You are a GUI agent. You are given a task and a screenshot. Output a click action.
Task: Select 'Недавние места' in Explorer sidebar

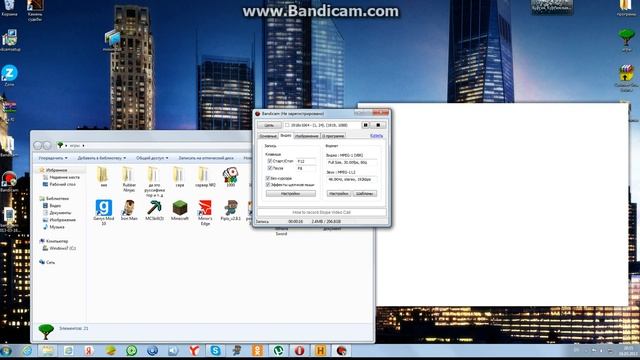61,178
